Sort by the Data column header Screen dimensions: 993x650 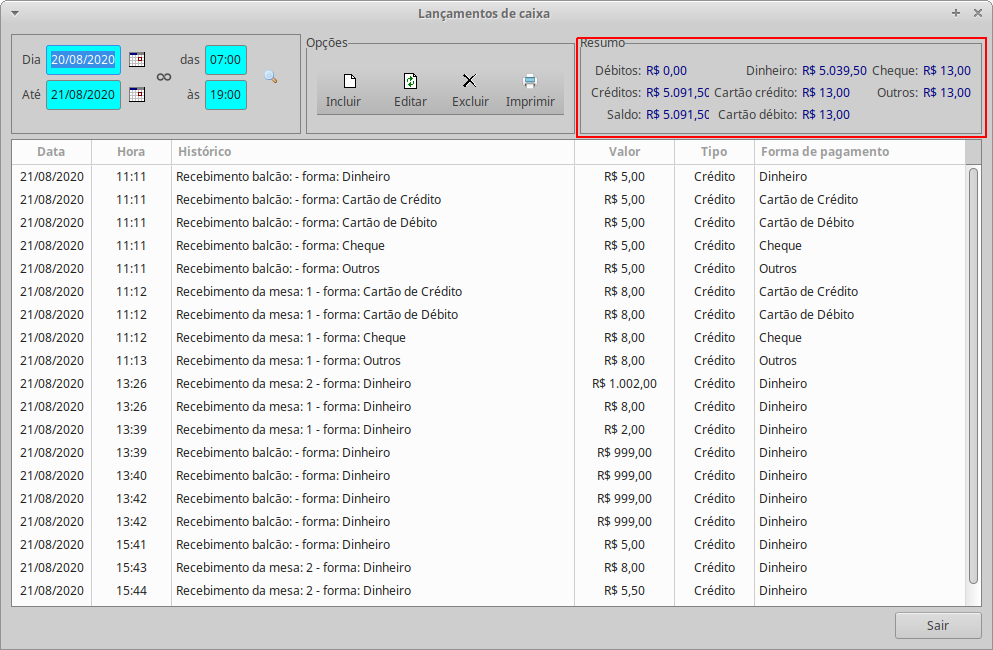click(x=51, y=152)
